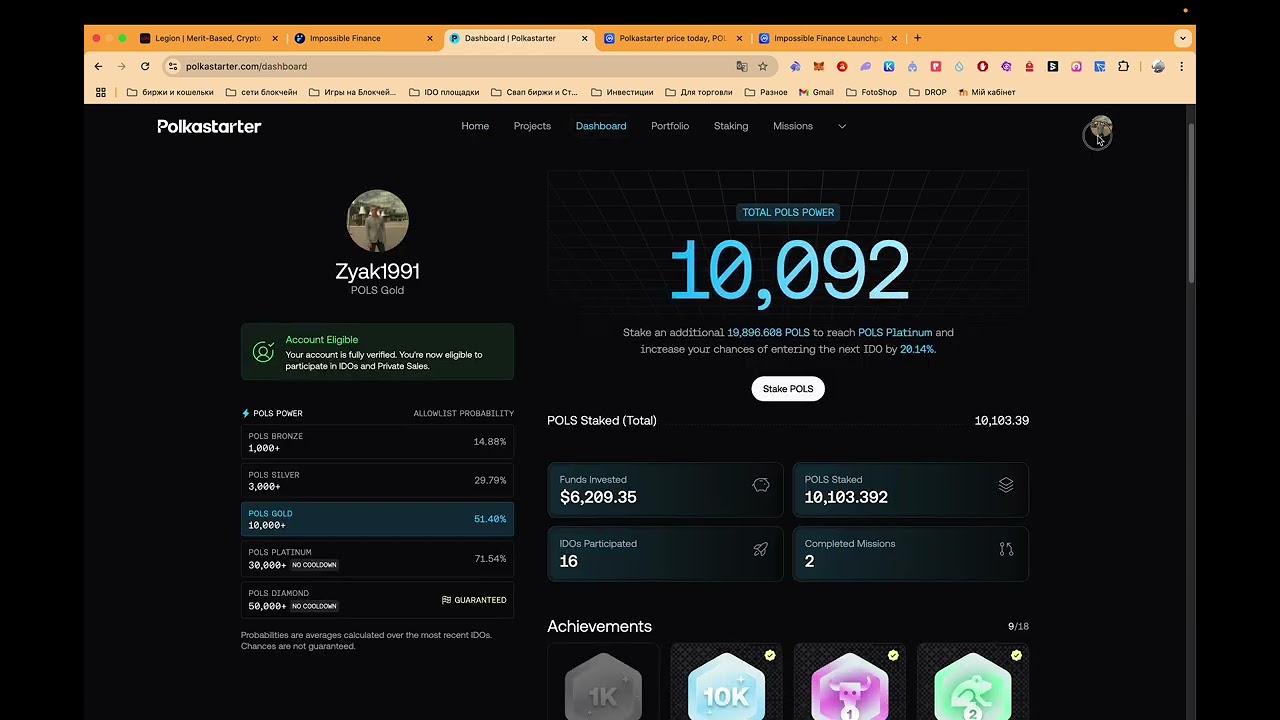1280x720 pixels.
Task: Open the Portfolio page
Action: pyautogui.click(x=670, y=126)
